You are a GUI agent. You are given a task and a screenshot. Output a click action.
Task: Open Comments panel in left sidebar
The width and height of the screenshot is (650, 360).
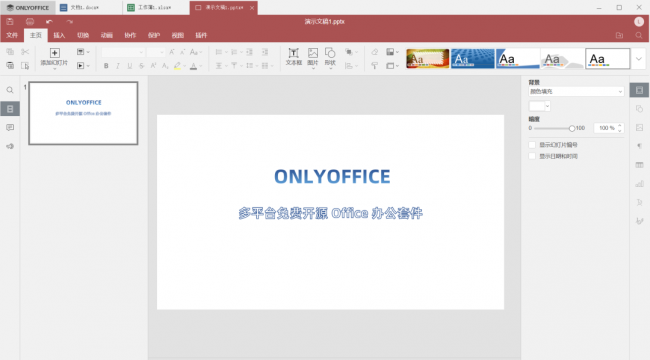(10, 127)
